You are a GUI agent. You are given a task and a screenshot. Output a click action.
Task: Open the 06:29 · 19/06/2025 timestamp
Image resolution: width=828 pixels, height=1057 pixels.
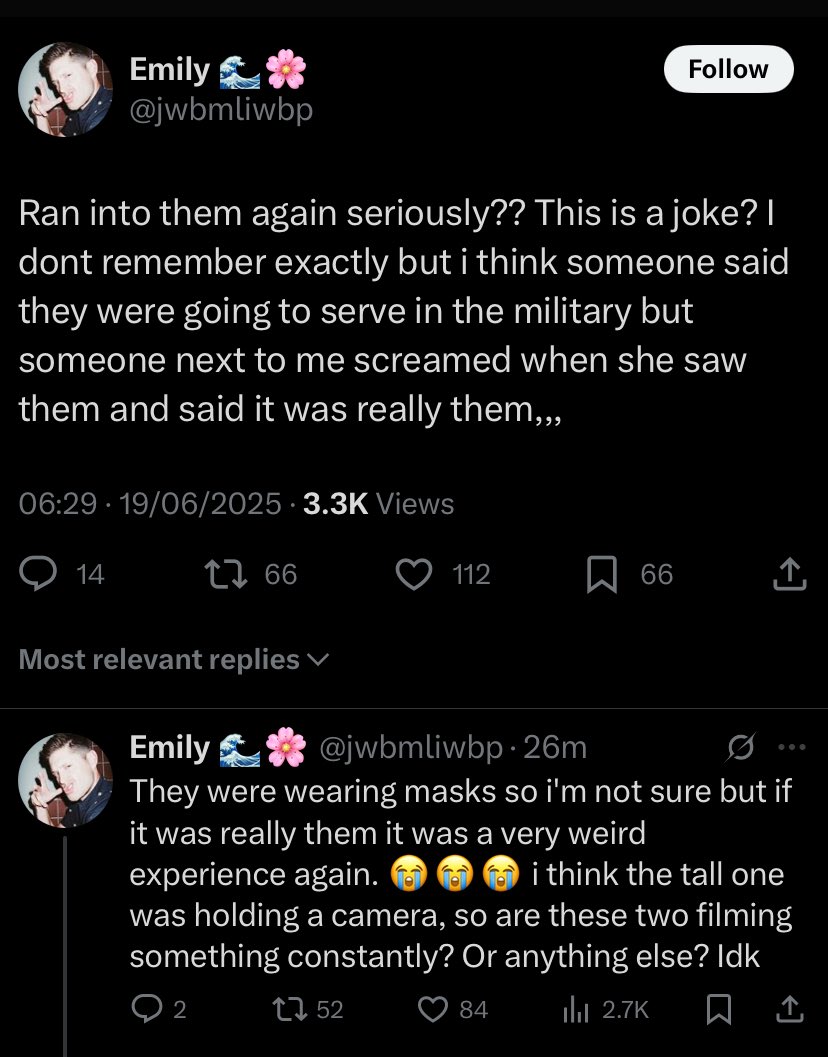tap(150, 504)
